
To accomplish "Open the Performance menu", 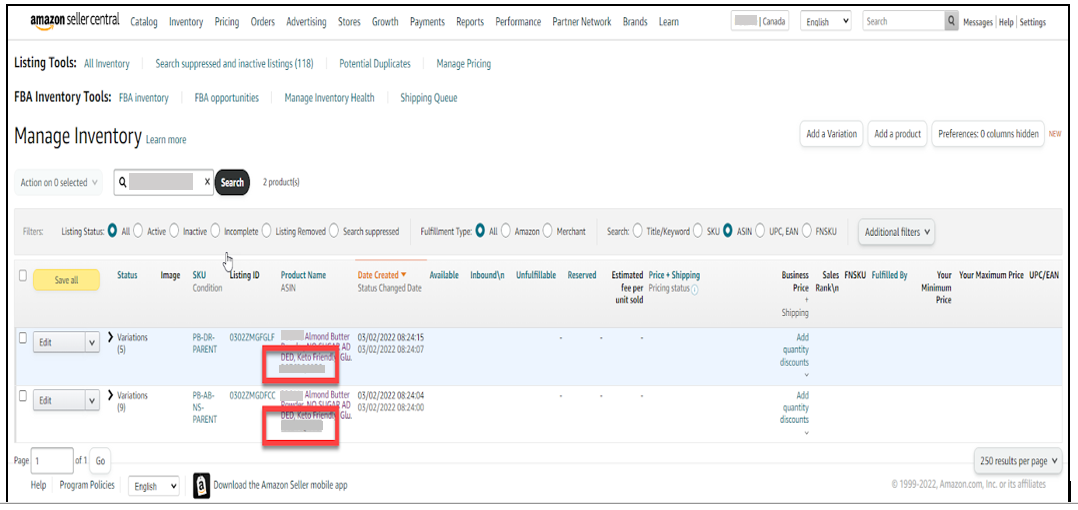I will click(x=518, y=22).
